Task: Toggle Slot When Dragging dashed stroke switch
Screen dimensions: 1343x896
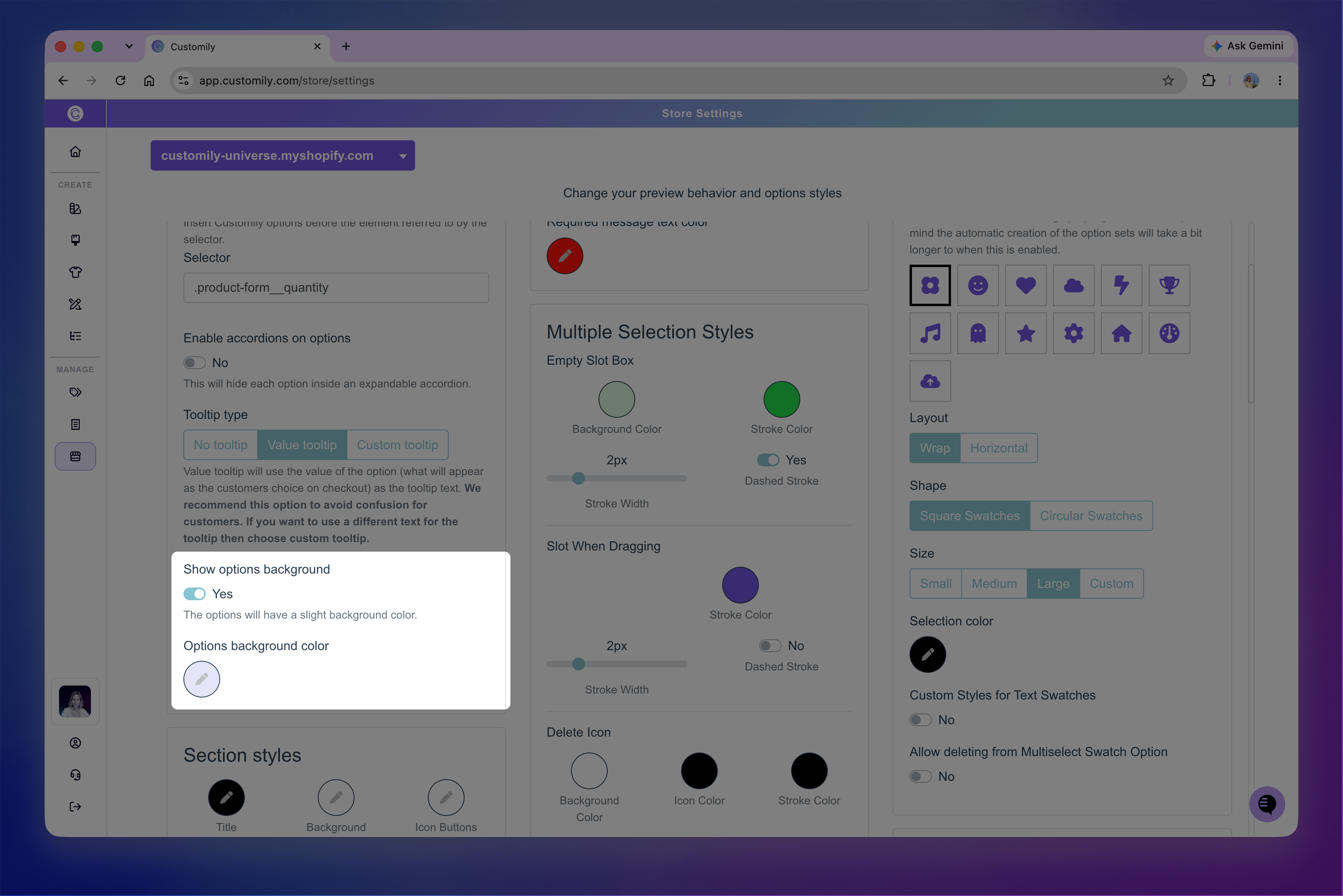Action: 770,645
